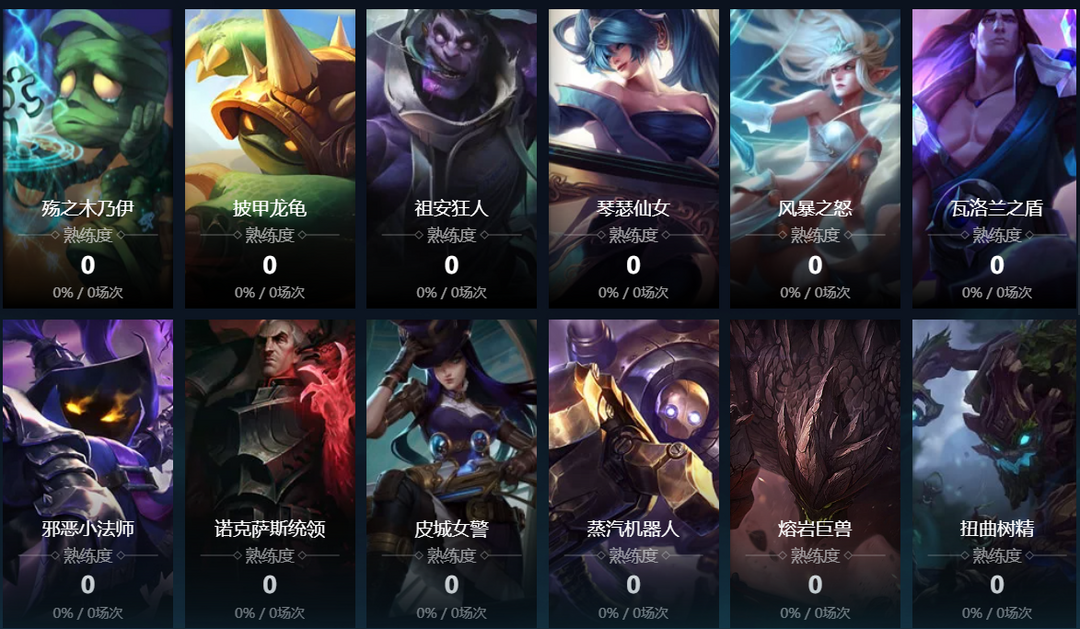This screenshot has height=629, width=1080.
Task: Choose the 琴瑟仙女 champion card
Action: point(634,158)
